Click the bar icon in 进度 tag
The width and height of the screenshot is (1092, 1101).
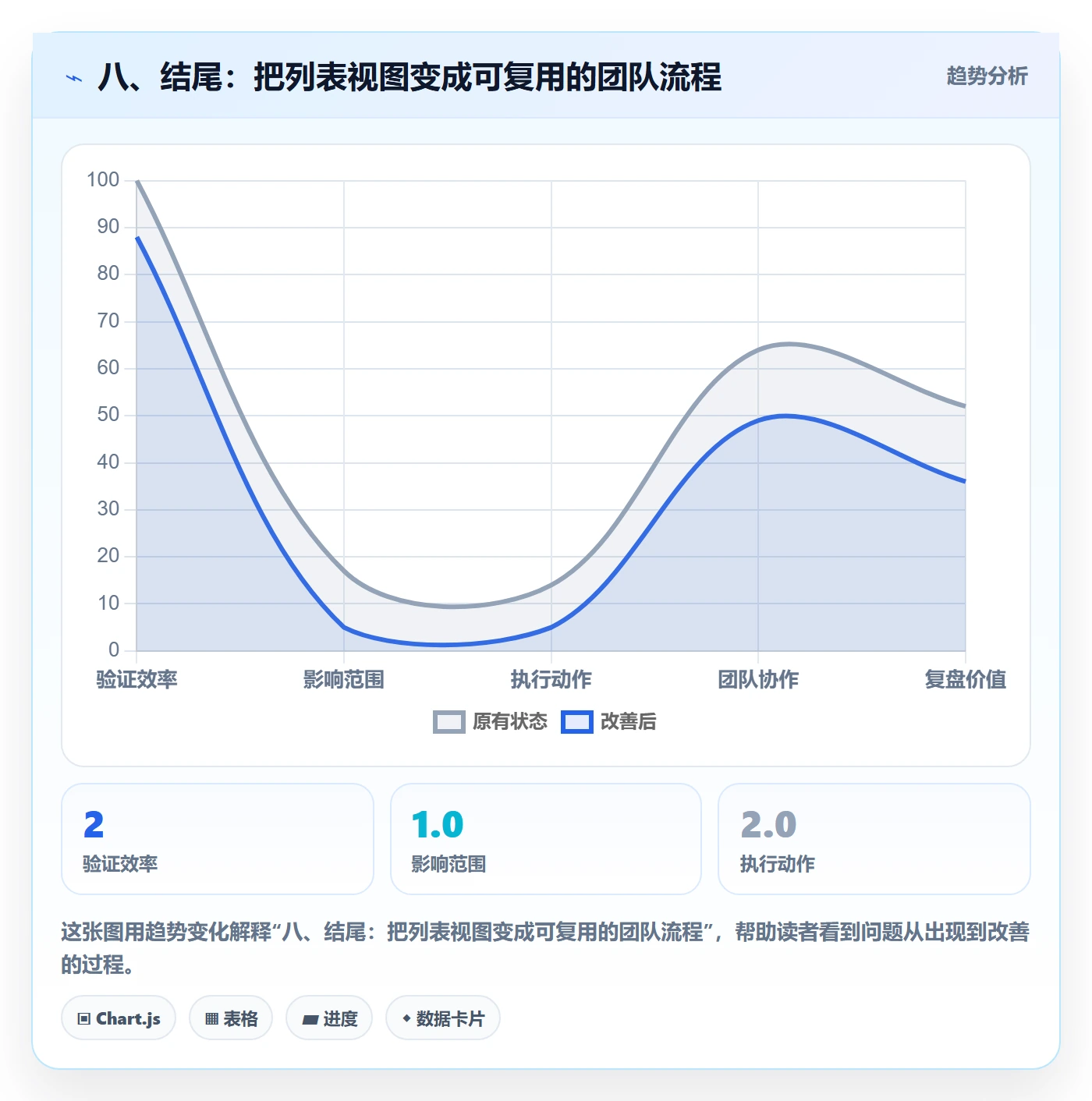click(x=310, y=1019)
